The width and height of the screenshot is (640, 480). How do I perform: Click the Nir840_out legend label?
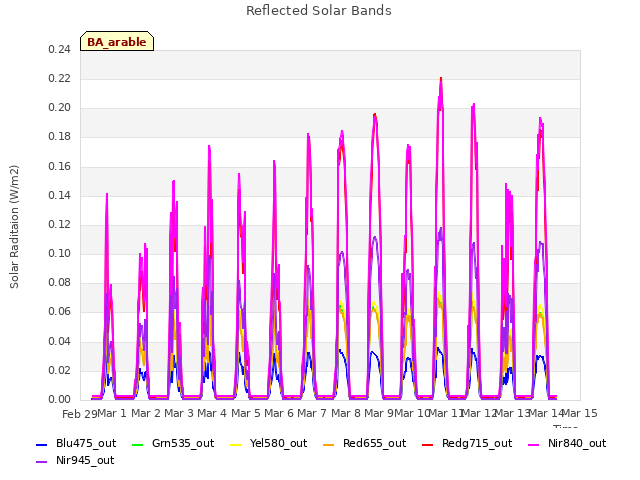(x=577, y=443)
